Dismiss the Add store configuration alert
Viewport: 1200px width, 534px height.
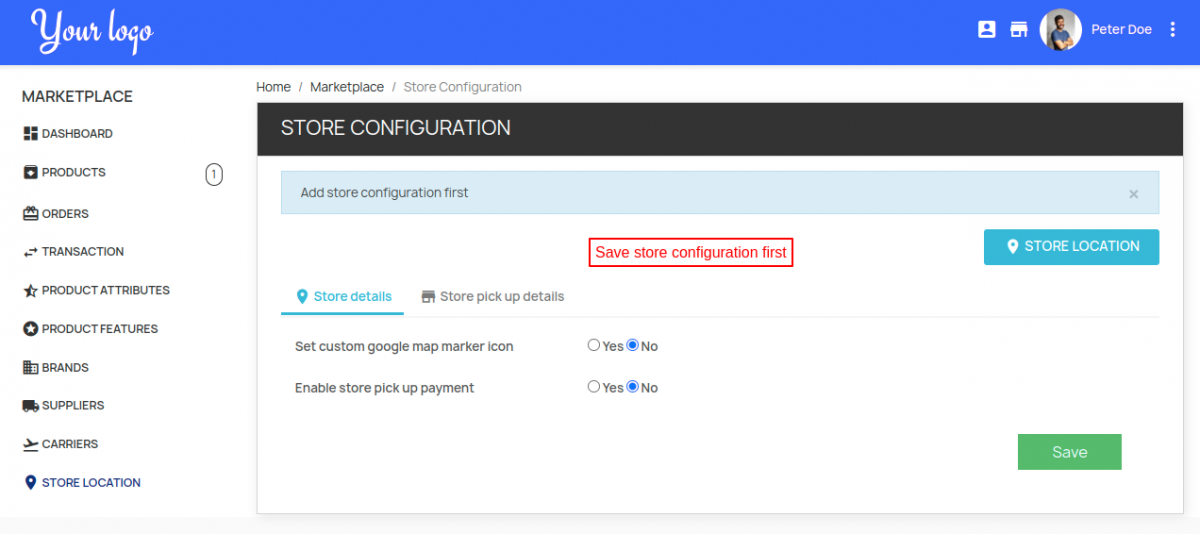pos(1133,194)
